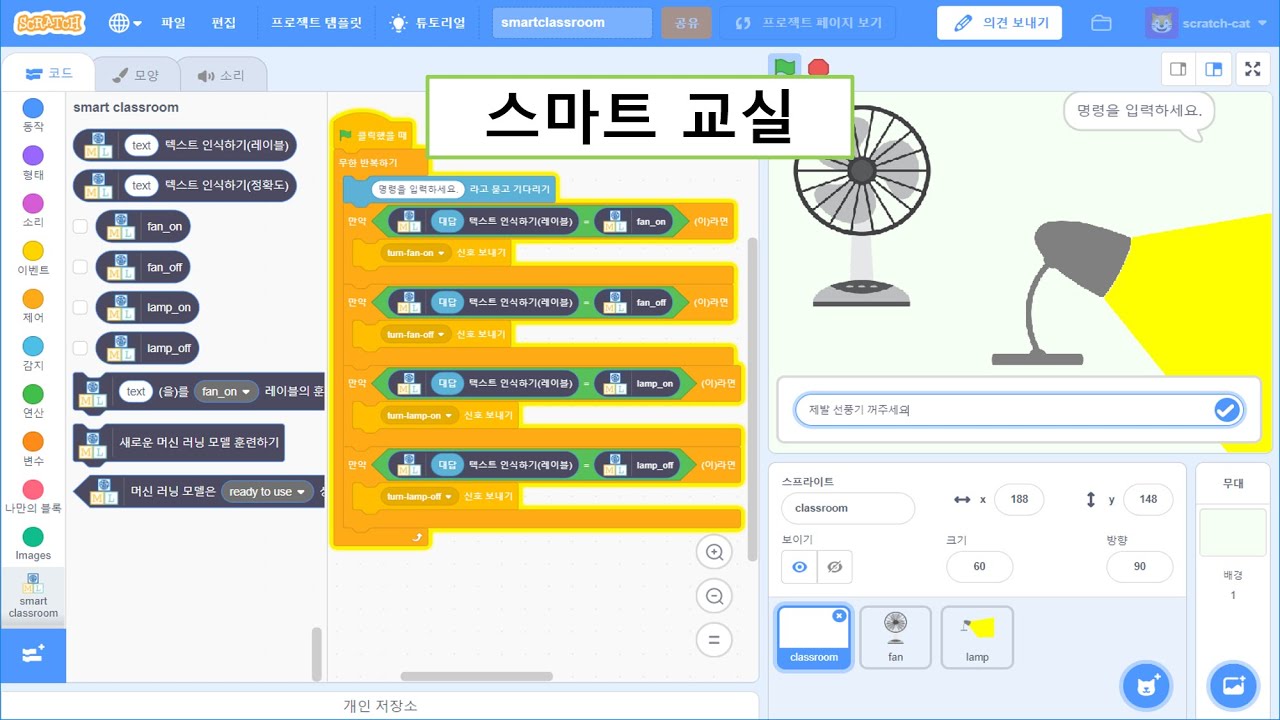Image resolution: width=1280 pixels, height=720 pixels.
Task: Click the green flag to run the project
Action: point(785,67)
